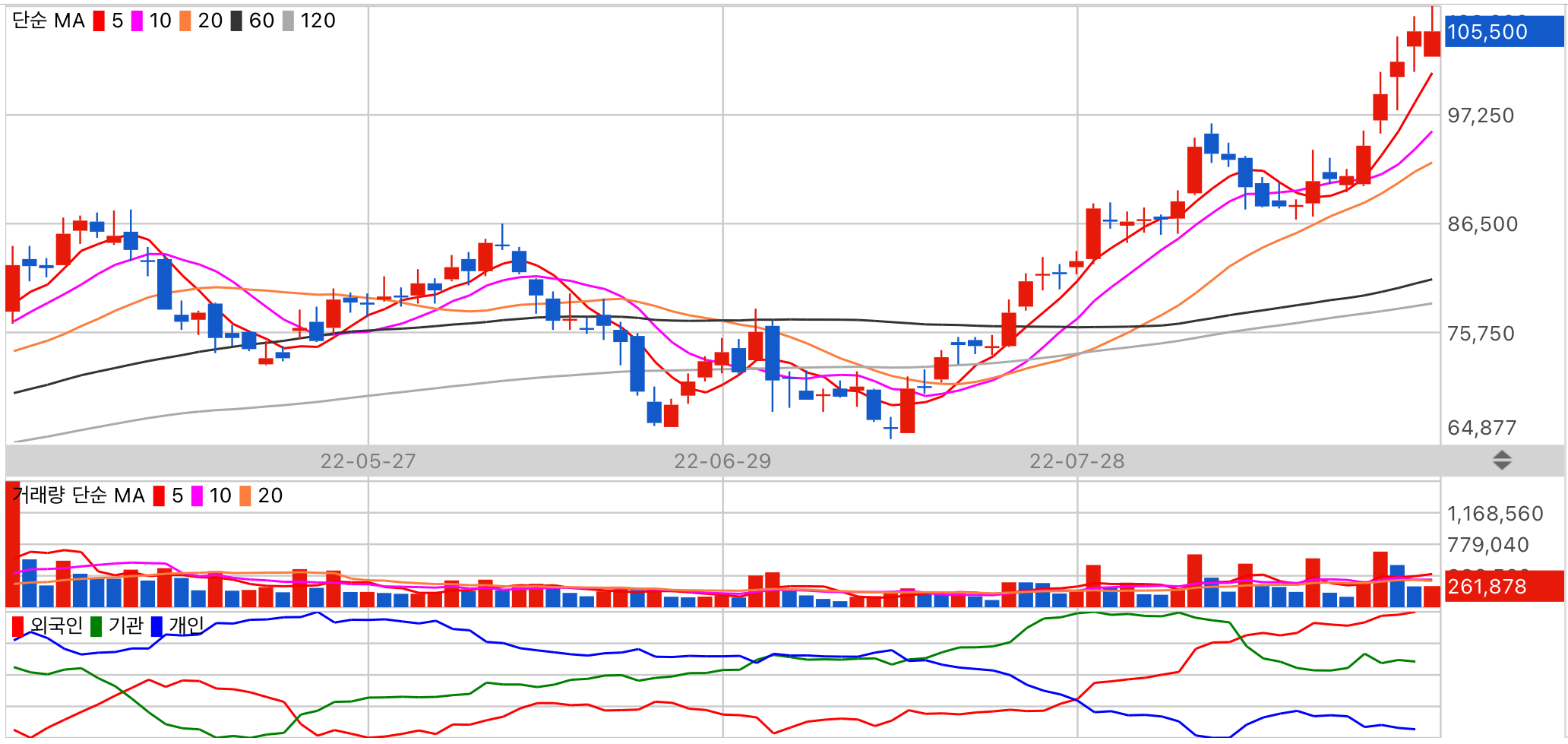Click the red 5-day MA legend swatch
Screen dimensions: 1568x744
[x=99, y=21]
